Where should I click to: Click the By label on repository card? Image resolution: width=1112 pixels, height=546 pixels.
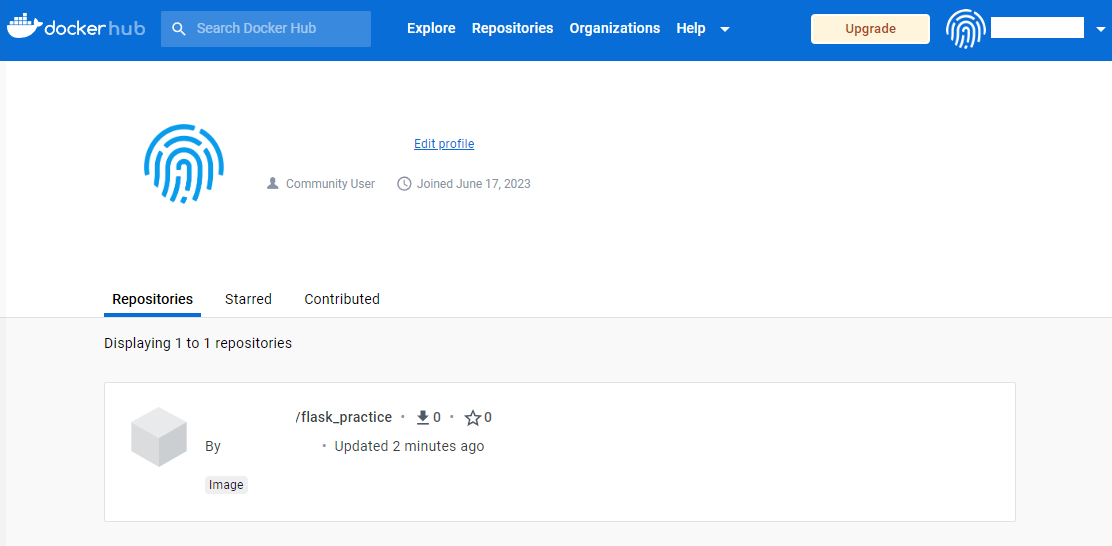click(x=213, y=447)
